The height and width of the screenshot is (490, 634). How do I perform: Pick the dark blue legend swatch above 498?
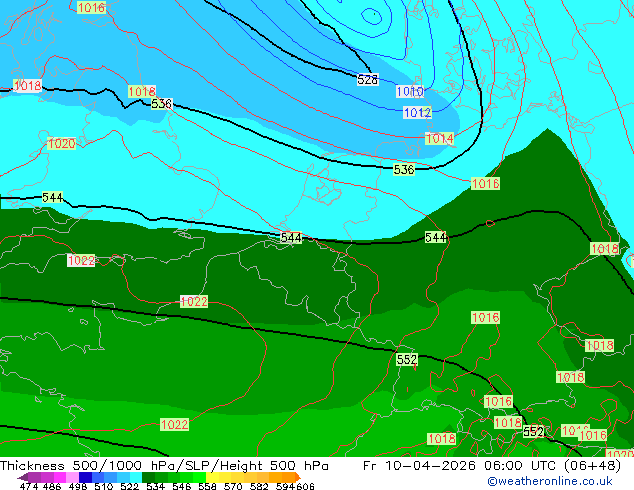point(85,477)
